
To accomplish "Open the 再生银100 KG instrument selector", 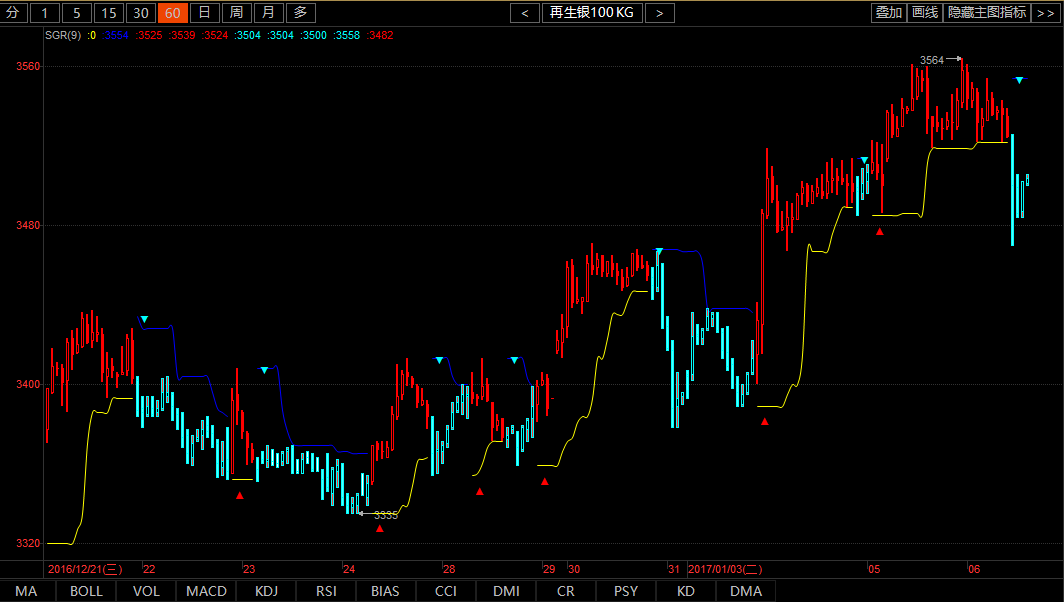I will point(592,13).
